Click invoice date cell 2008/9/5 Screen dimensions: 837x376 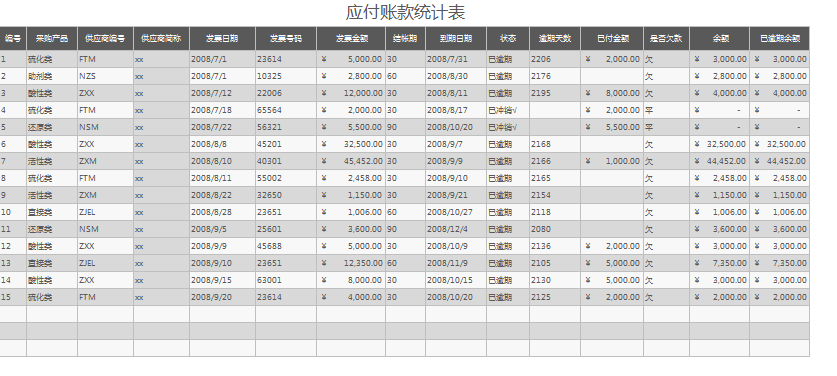pos(222,230)
